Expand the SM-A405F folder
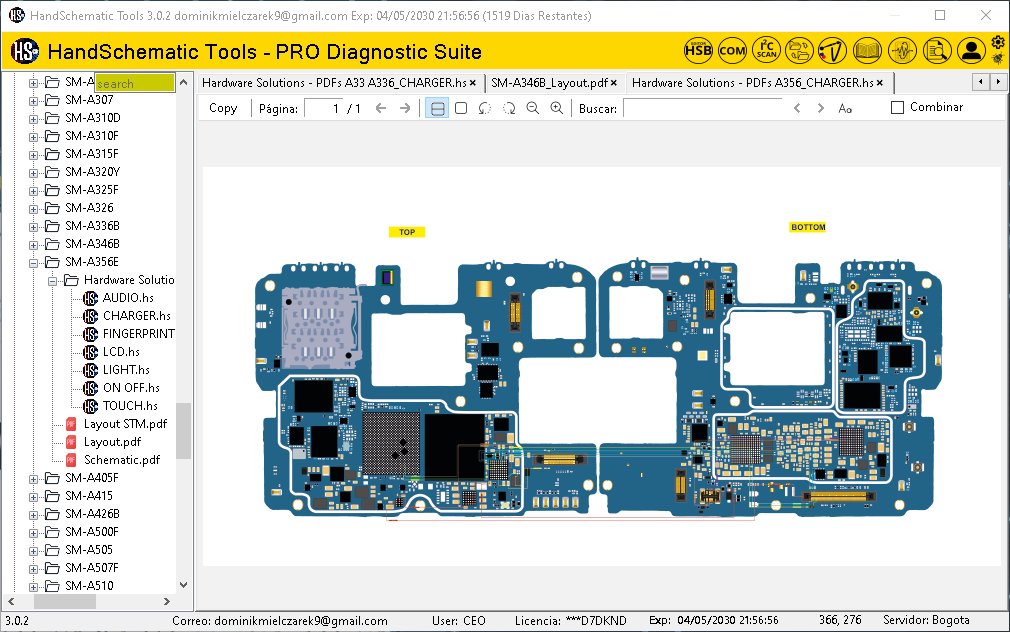 pyautogui.click(x=33, y=479)
